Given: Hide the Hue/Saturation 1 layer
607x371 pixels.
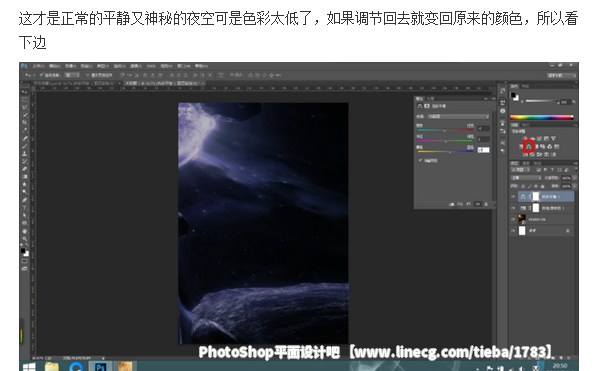Looking at the screenshot, I should tap(513, 208).
